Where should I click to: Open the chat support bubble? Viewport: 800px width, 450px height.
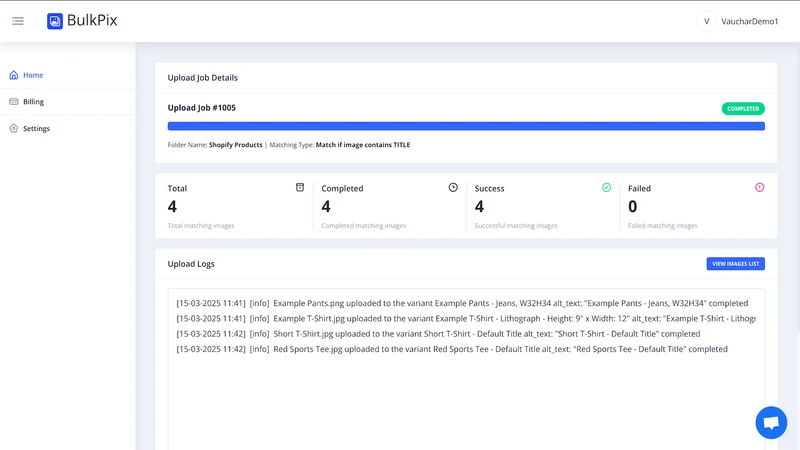click(x=771, y=422)
